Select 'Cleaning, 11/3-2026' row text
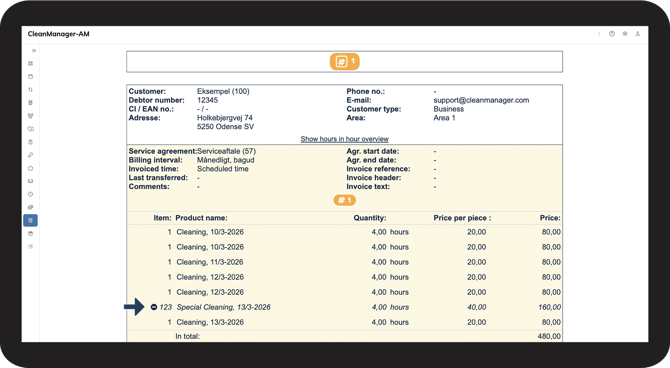The image size is (670, 368). click(x=210, y=262)
